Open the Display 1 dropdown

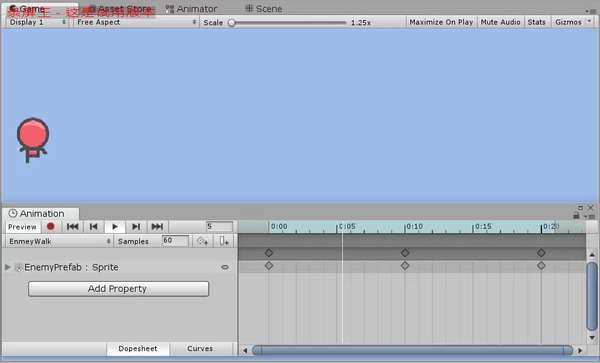click(x=38, y=22)
